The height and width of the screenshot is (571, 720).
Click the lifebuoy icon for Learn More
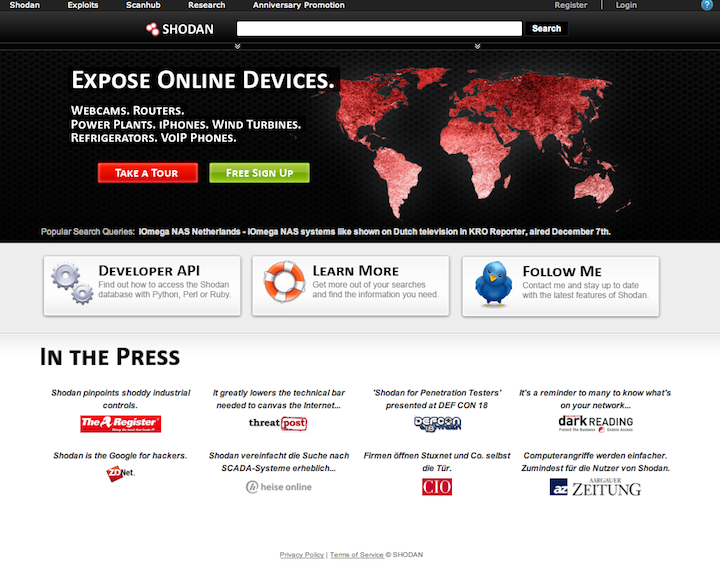pyautogui.click(x=284, y=281)
